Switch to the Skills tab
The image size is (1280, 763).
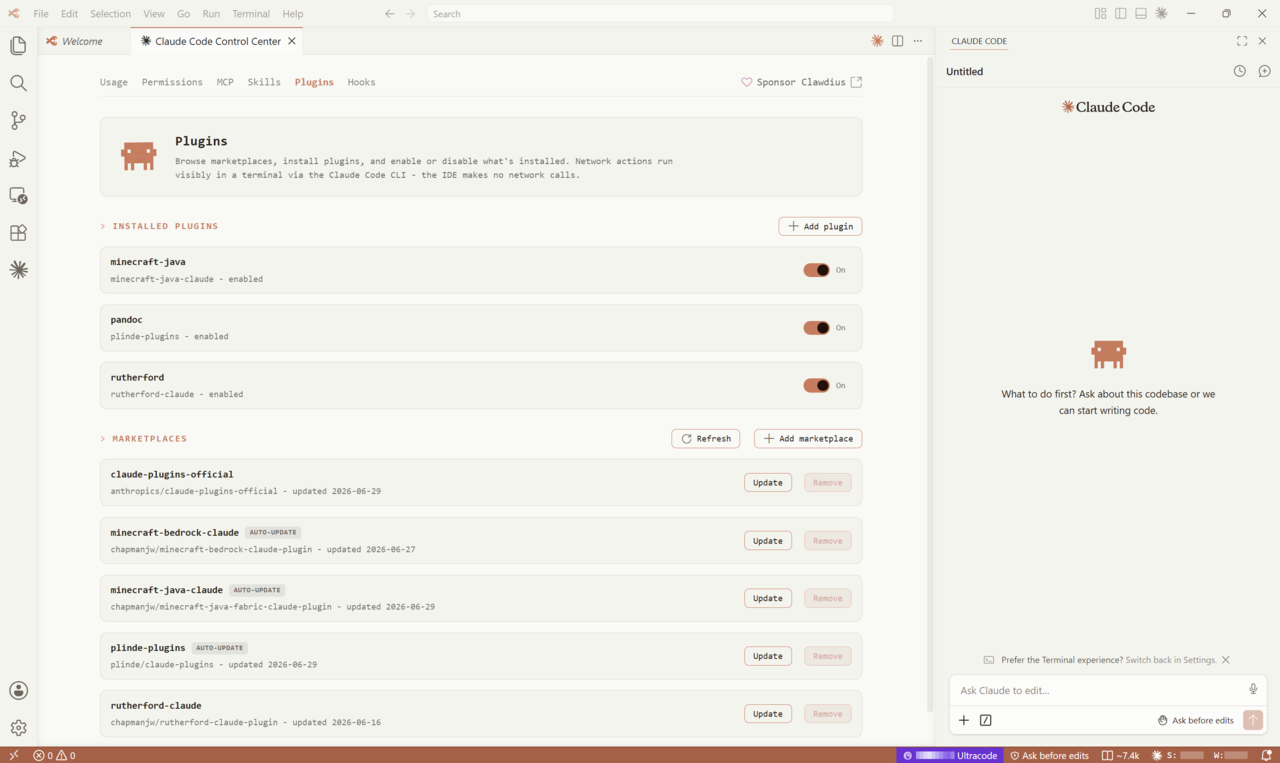point(264,82)
